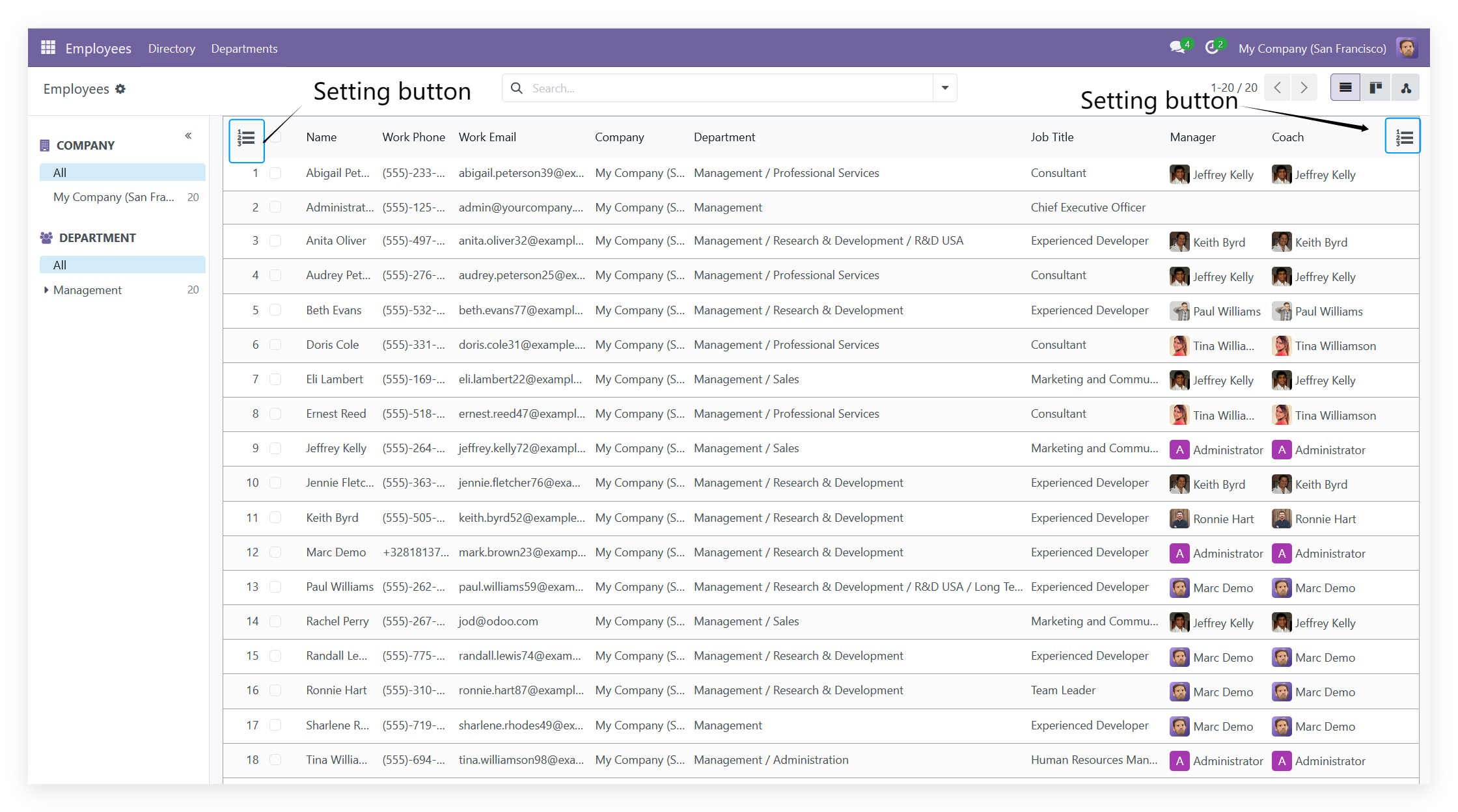Viewport: 1458px width, 812px height.
Task: Click +32818137... phone cell
Action: click(x=416, y=552)
